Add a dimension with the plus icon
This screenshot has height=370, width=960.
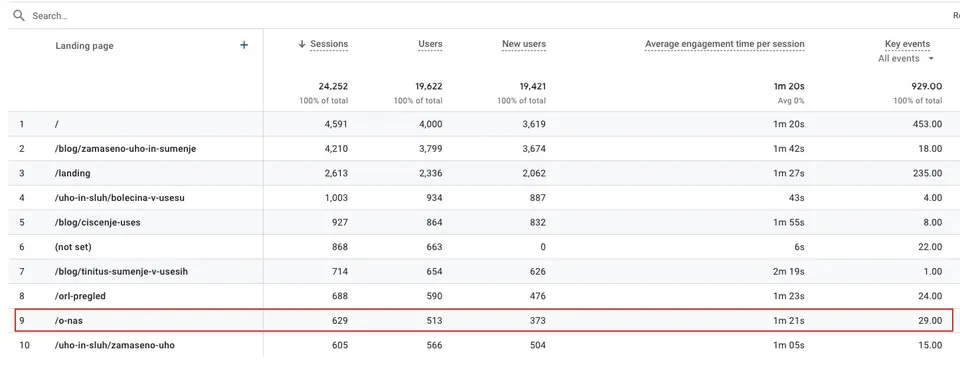tap(244, 45)
